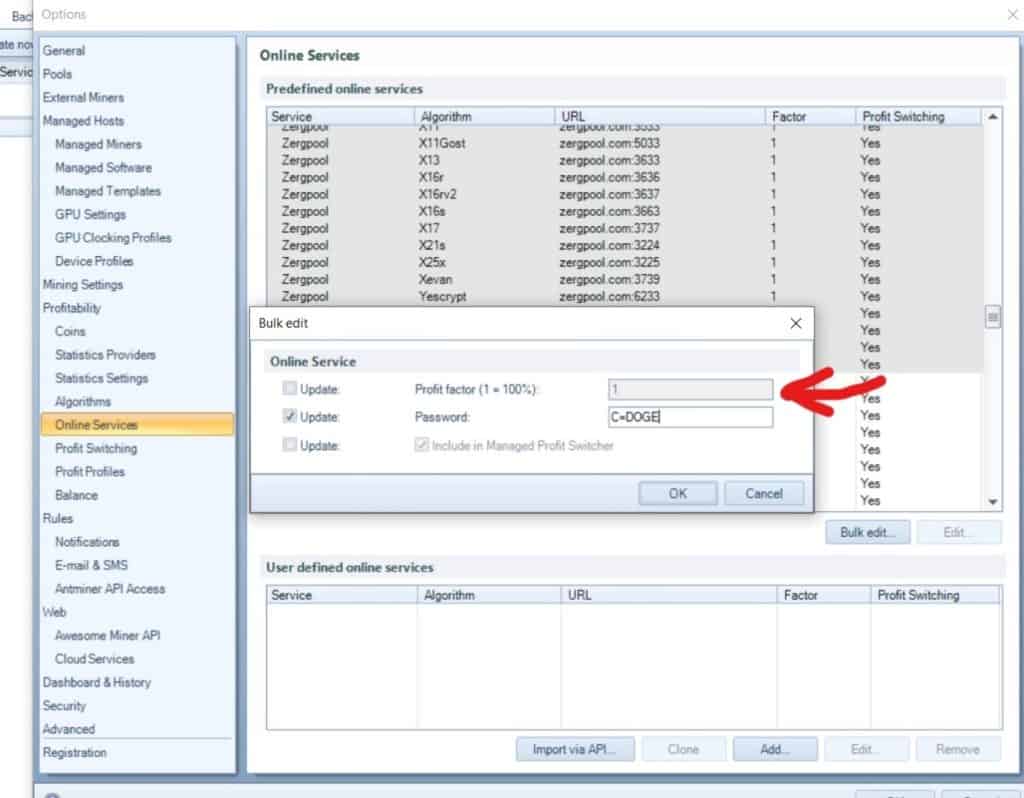Uncheck the Update checkbox for Password
1024x798 pixels.
click(x=289, y=417)
